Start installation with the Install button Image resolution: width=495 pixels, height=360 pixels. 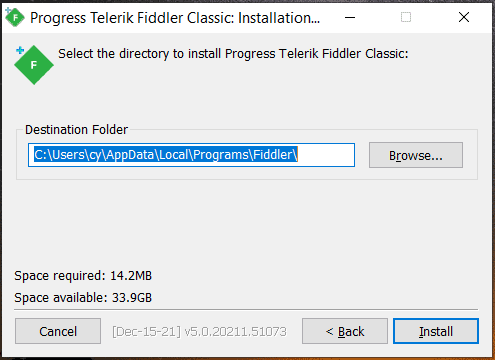(x=436, y=331)
